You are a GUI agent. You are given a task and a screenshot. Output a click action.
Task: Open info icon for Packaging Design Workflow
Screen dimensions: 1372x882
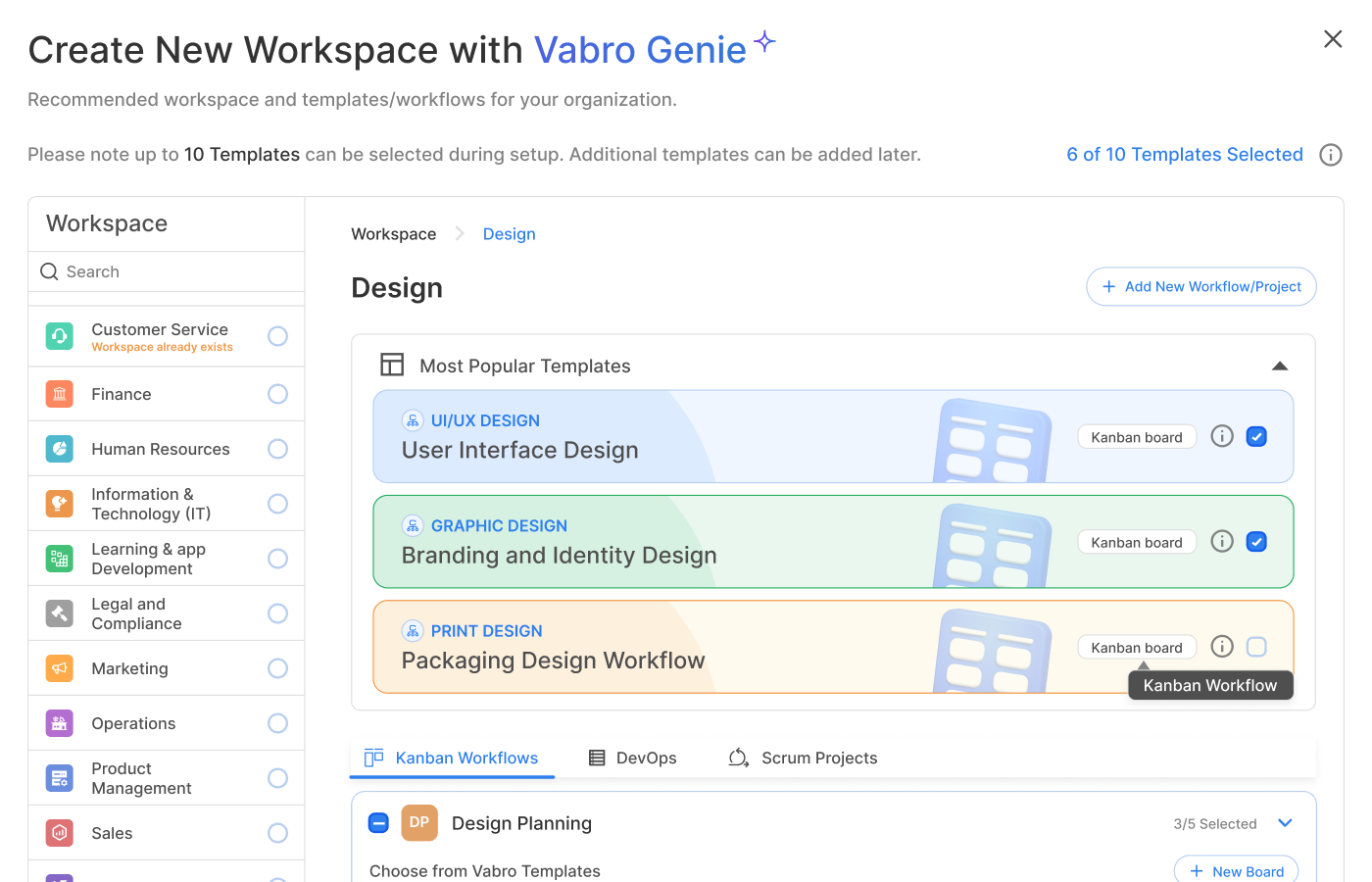[1221, 646]
